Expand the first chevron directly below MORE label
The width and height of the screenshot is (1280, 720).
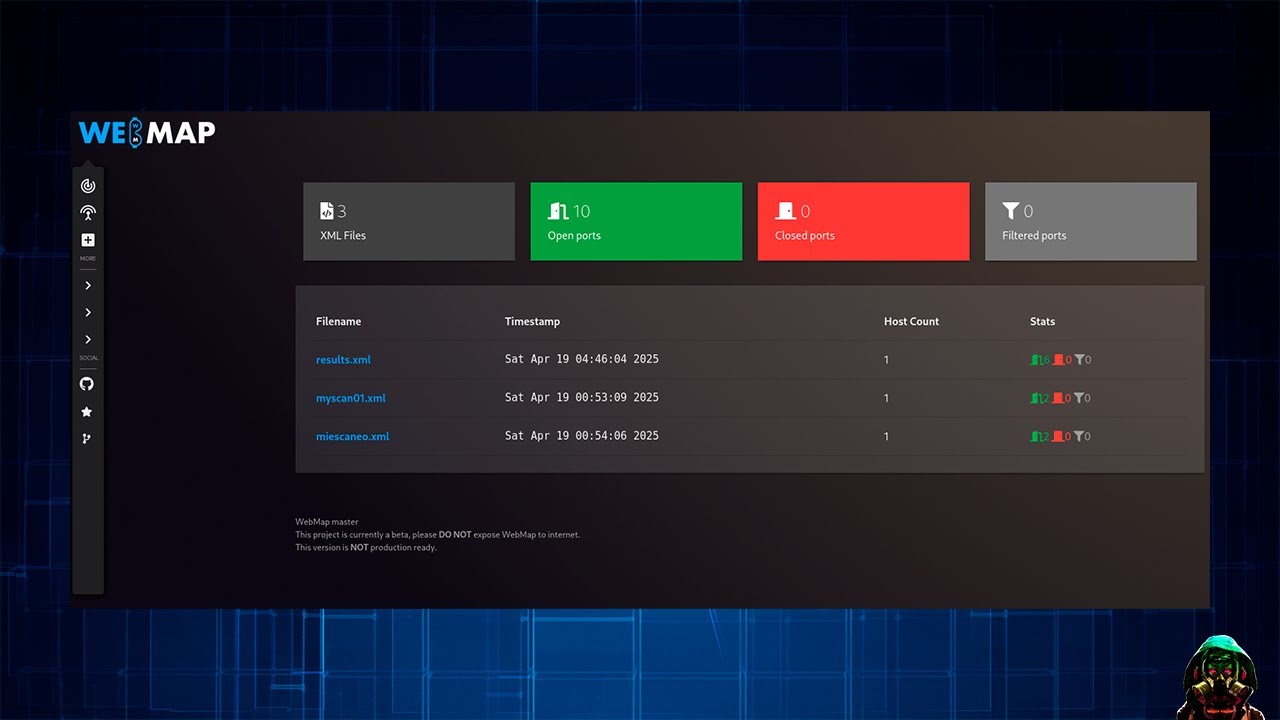click(x=88, y=286)
